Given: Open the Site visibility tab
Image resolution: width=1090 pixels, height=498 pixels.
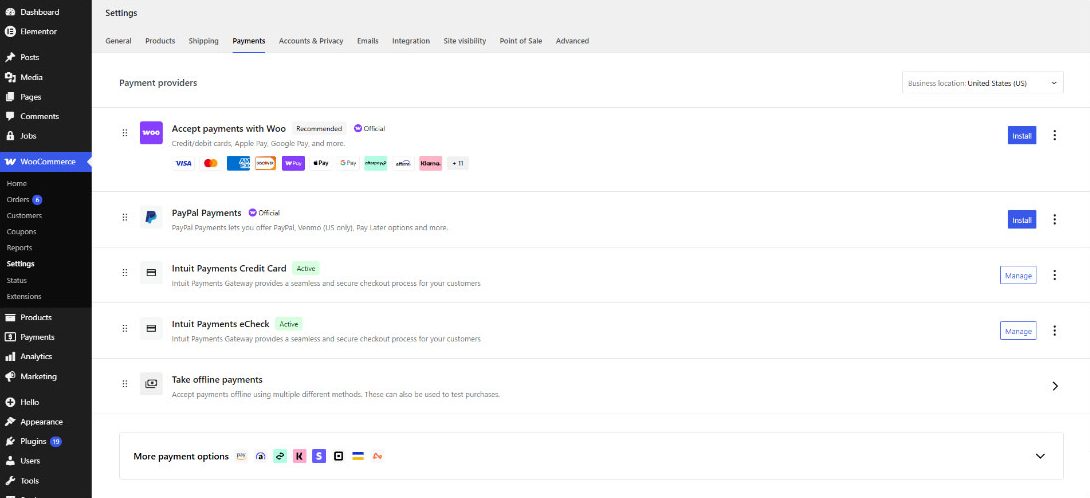Looking at the screenshot, I should [465, 41].
